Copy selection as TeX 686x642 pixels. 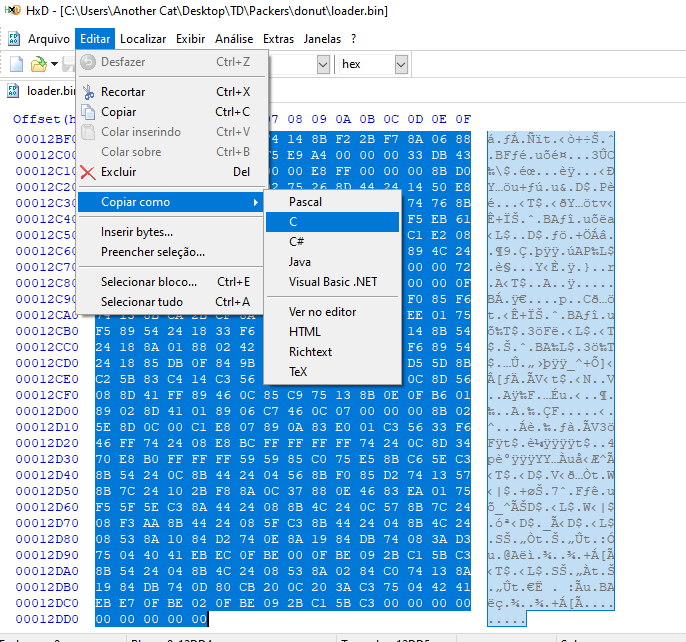click(332, 372)
